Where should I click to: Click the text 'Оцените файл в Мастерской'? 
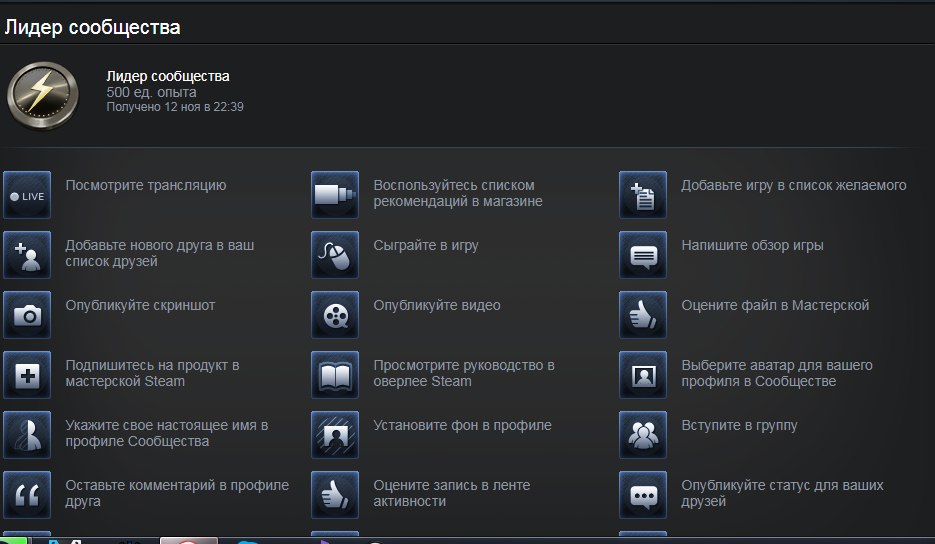click(x=775, y=305)
